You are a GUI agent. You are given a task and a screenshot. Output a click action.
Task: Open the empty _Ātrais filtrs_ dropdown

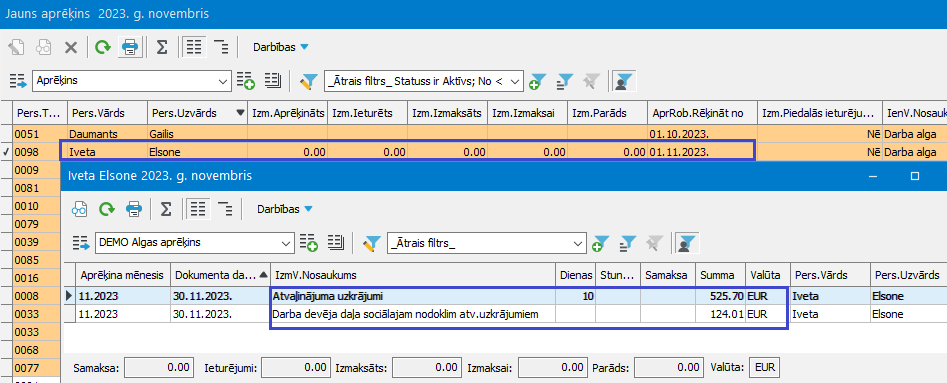tap(579, 243)
